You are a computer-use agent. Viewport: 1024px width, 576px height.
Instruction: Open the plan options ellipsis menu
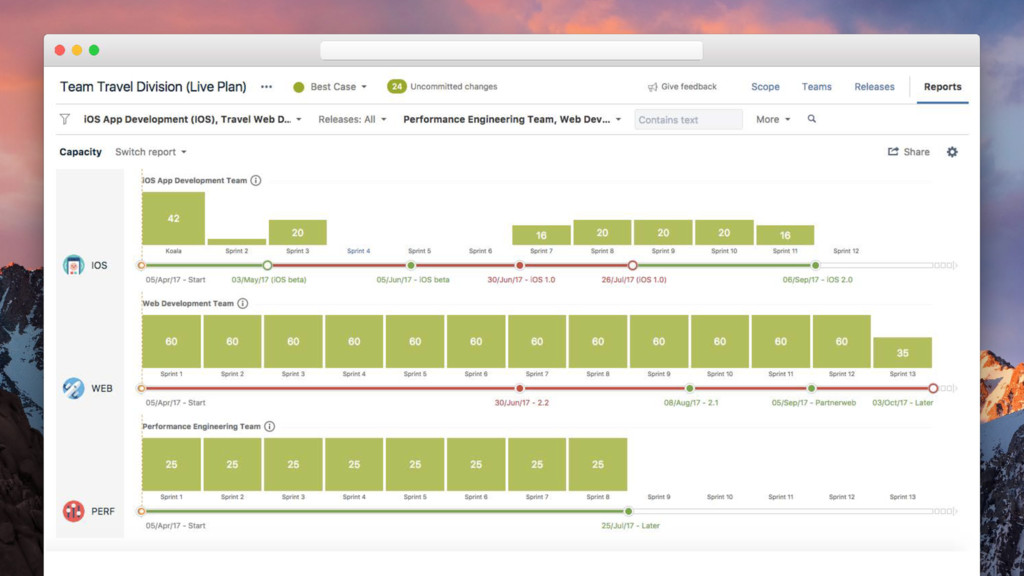(266, 87)
